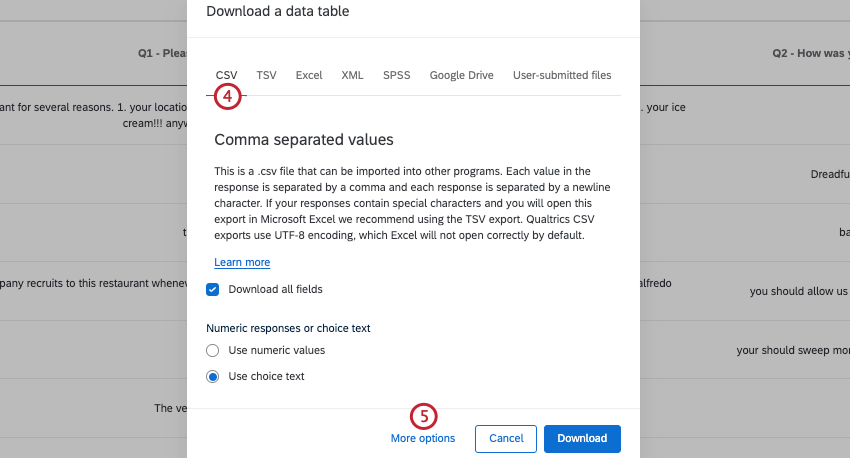The image size is (850, 458).
Task: Click the Q1 column header
Action: click(160, 54)
